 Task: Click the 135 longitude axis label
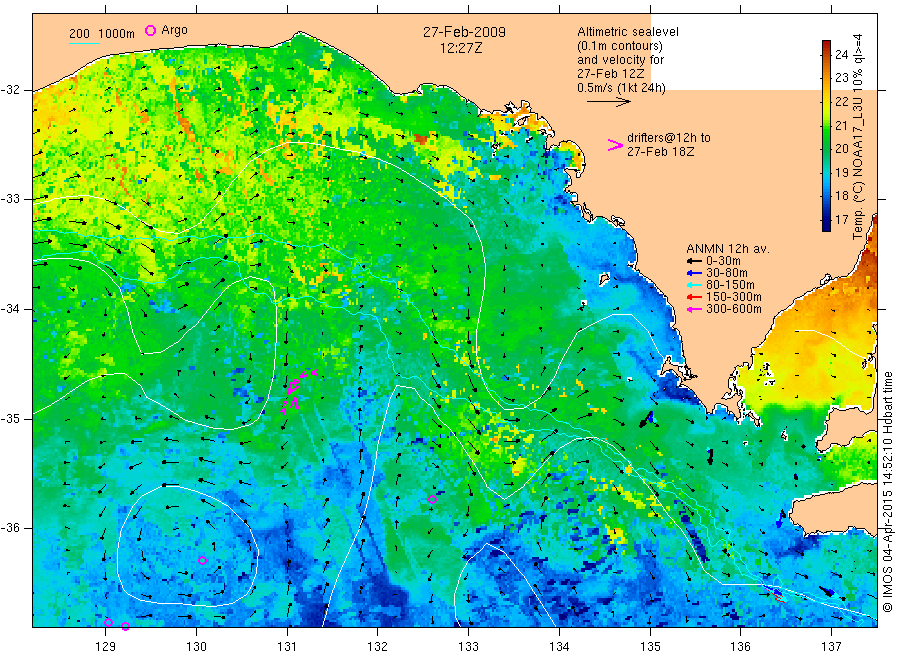[x=650, y=647]
